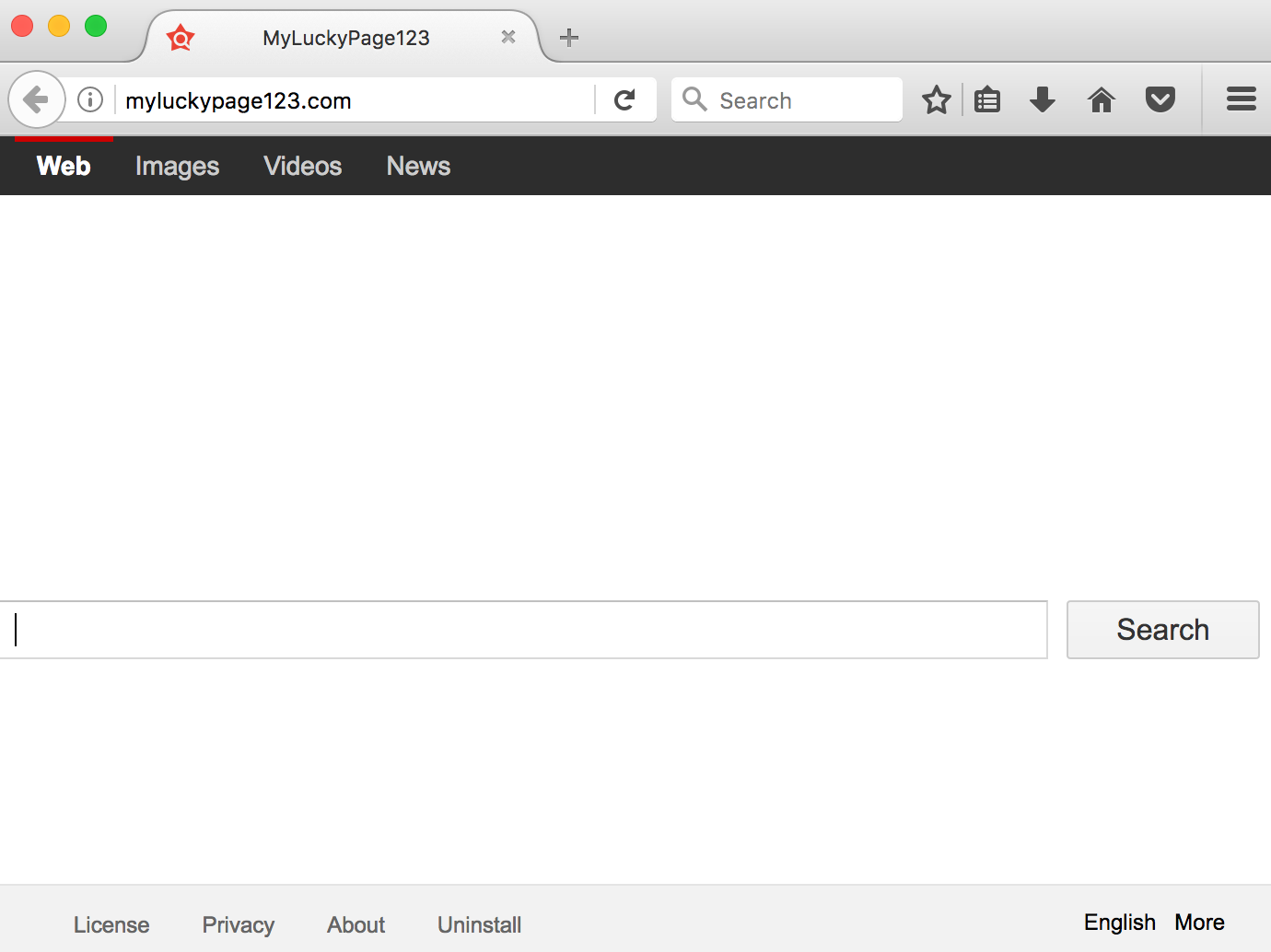This screenshot has height=952, width=1271.
Task: Switch to the Videos search tab
Action: tap(302, 167)
